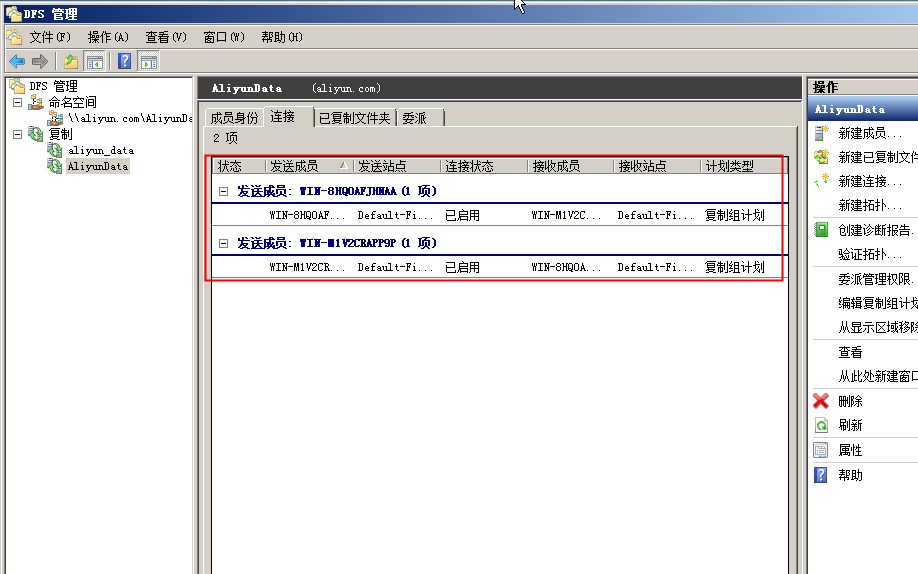Click the blue Help question mark toolbar icon
The width and height of the screenshot is (918, 574).
click(x=125, y=61)
